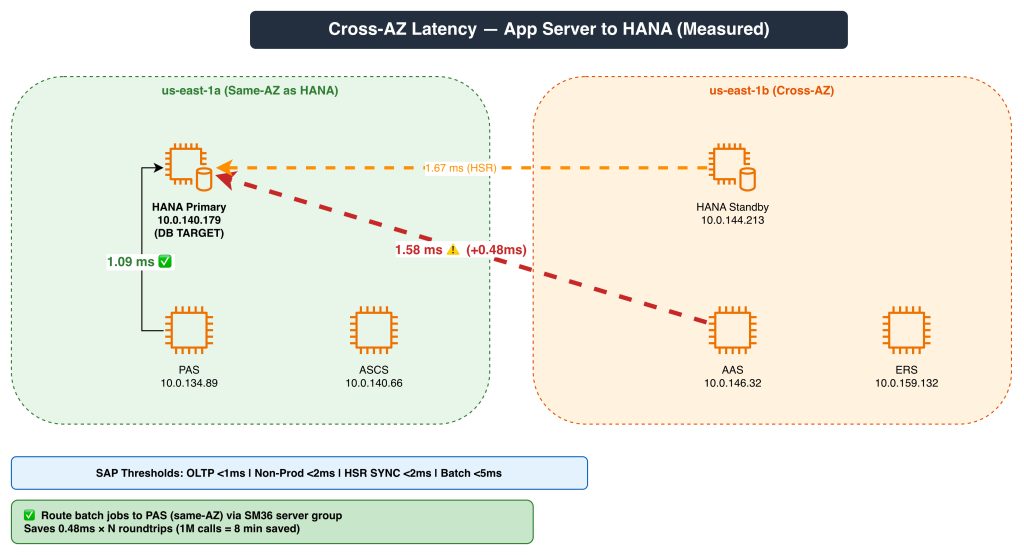Click the 'SAP Thresholds' blue info box
This screenshot has width=1024, height=555.
pyautogui.click(x=299, y=473)
